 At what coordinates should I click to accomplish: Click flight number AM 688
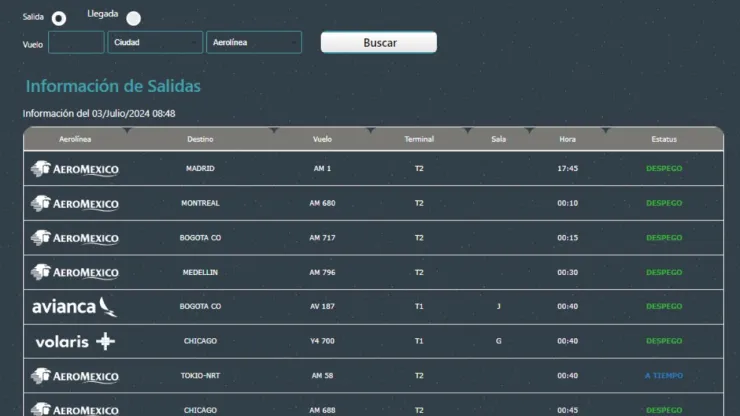[322, 410]
